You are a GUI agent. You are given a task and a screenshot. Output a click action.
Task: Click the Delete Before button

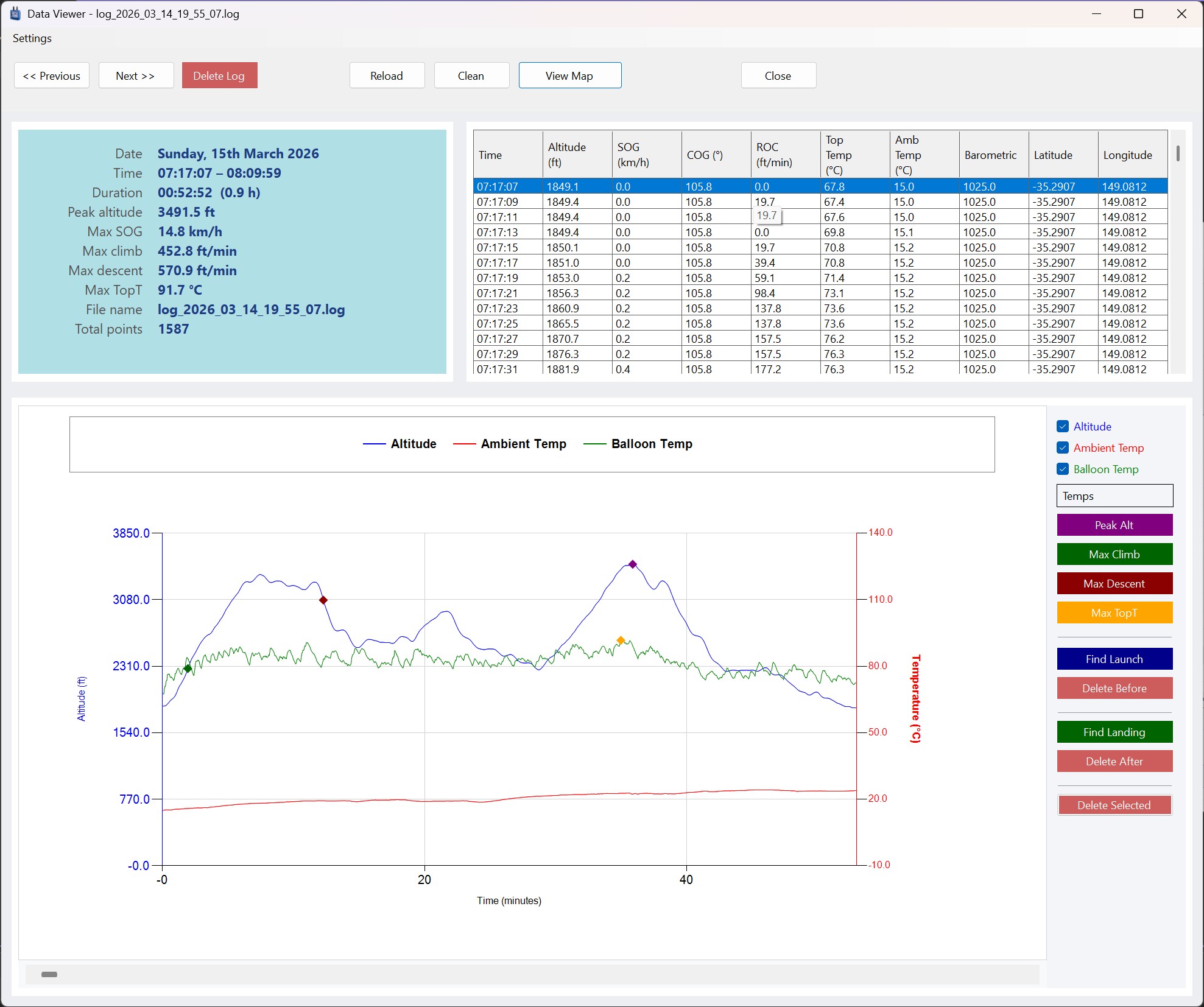click(1114, 688)
